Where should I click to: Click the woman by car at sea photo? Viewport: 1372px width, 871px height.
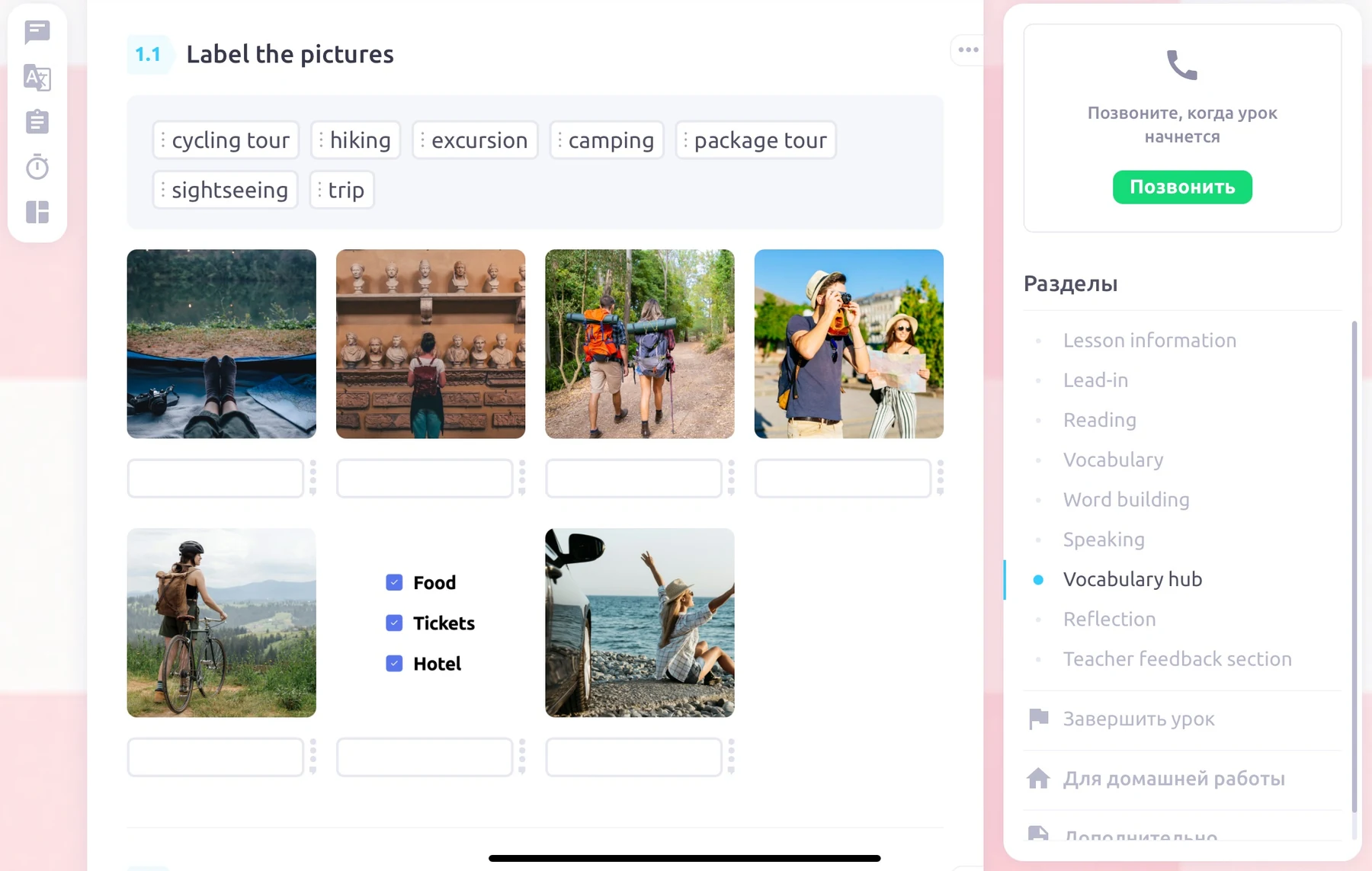(x=640, y=623)
